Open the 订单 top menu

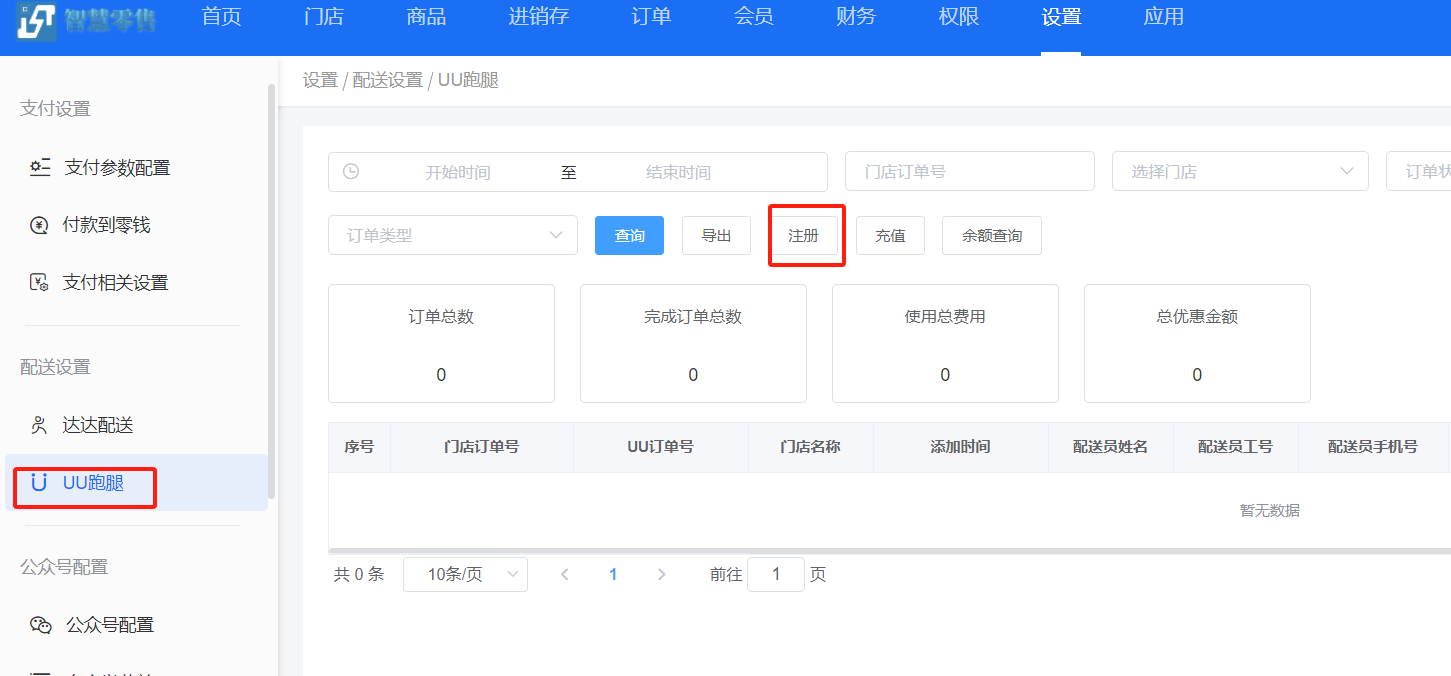(x=651, y=17)
